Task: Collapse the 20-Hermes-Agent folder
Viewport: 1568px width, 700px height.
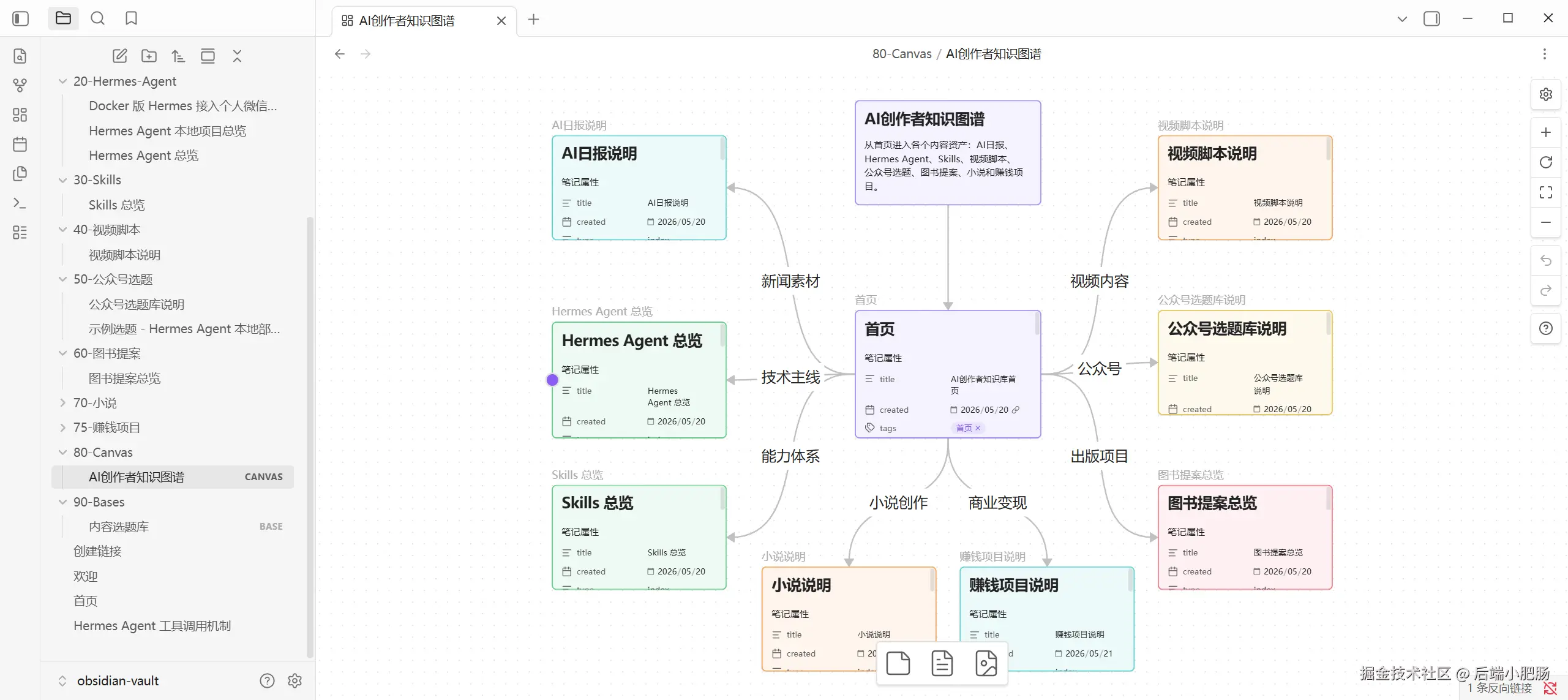Action: coord(62,81)
